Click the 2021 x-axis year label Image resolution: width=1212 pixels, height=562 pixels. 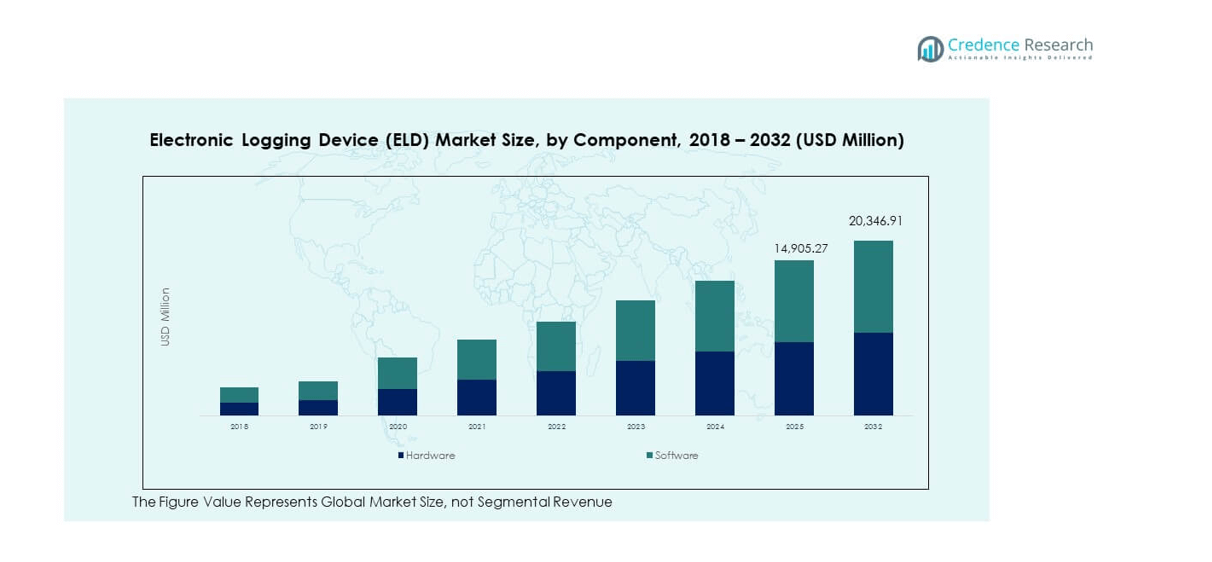click(477, 427)
